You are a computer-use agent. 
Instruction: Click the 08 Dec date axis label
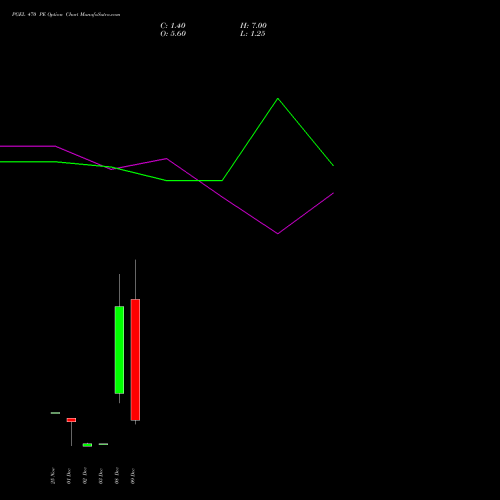(117, 476)
